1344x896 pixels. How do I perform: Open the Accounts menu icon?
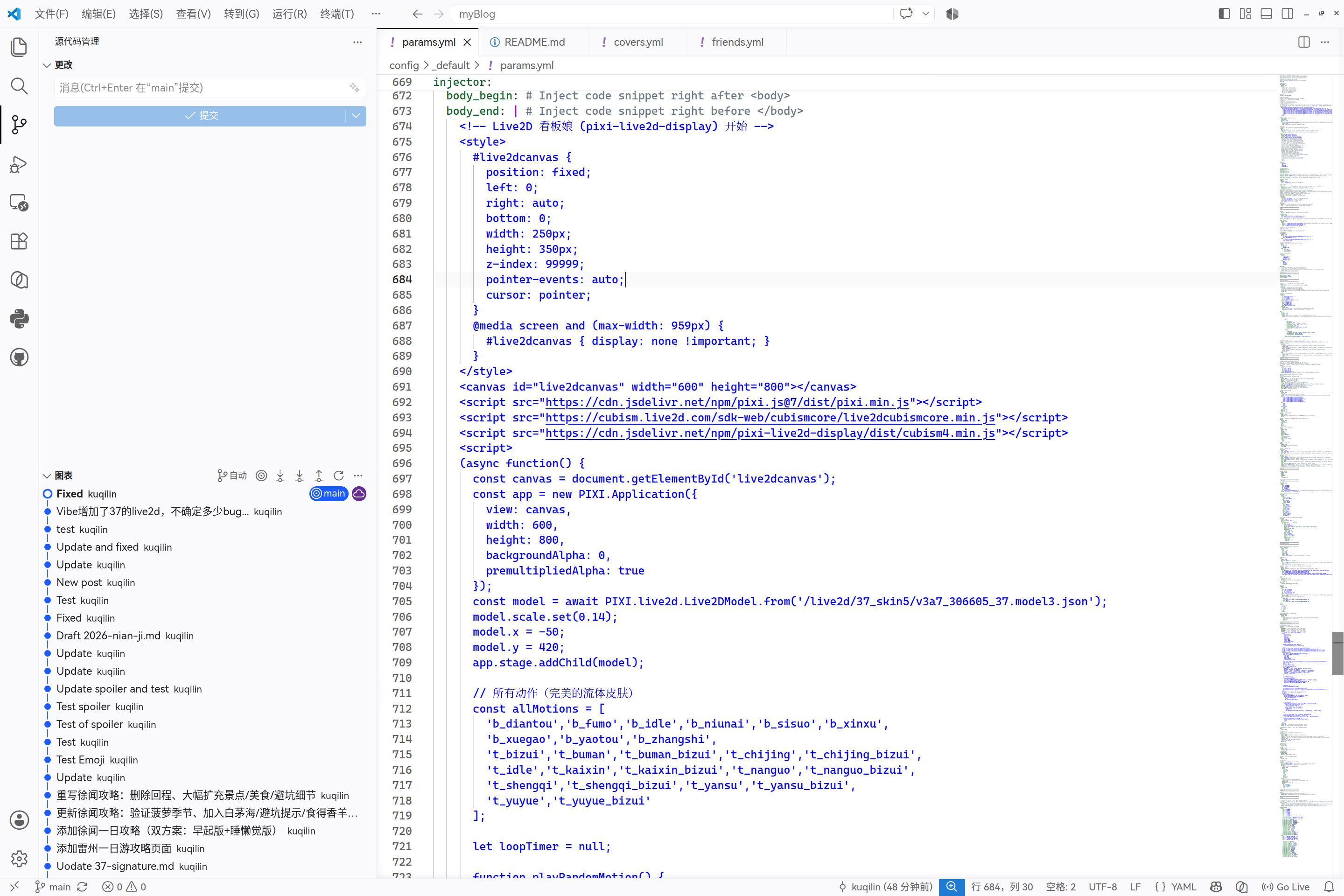[x=19, y=820]
